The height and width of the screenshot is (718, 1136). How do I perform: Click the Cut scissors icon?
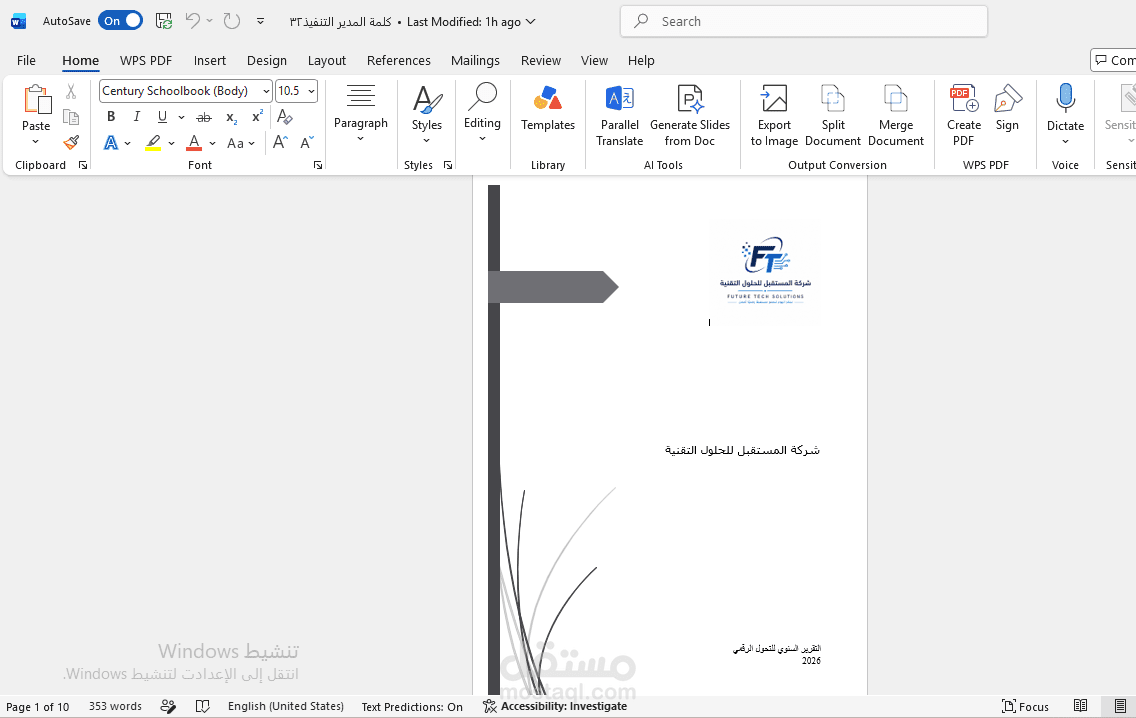click(x=71, y=91)
